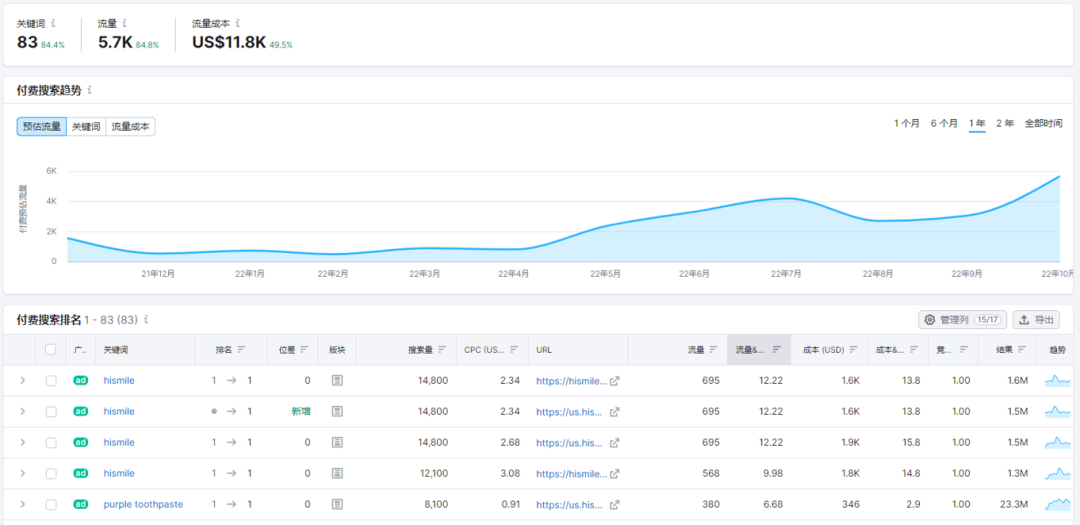Open trend sparkline in 1.3M results row
Screen dimensions: 1080x525
click(x=1059, y=473)
